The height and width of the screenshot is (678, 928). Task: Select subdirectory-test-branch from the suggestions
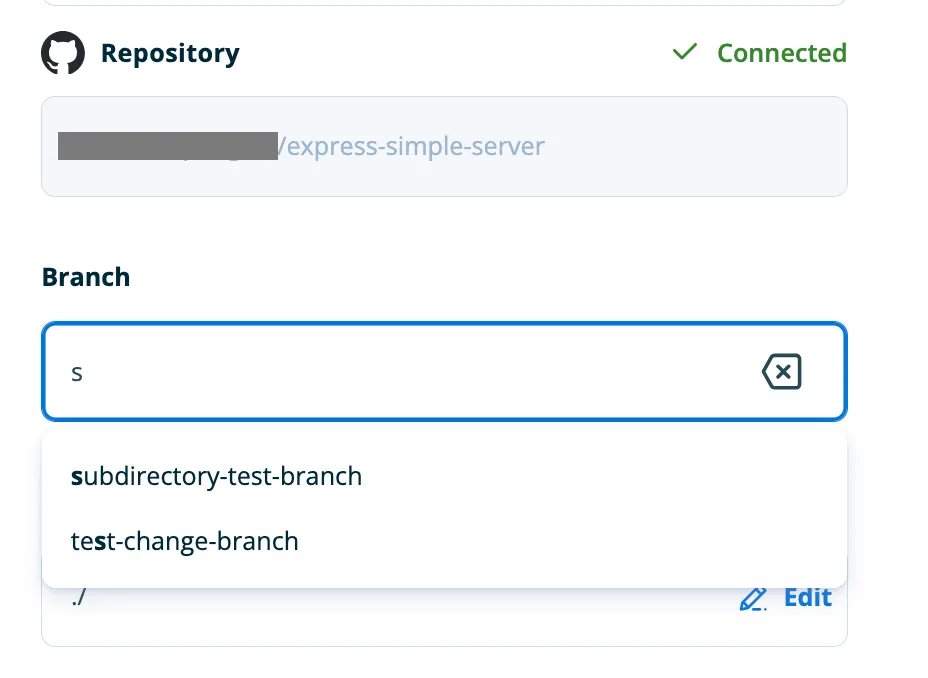click(x=216, y=476)
